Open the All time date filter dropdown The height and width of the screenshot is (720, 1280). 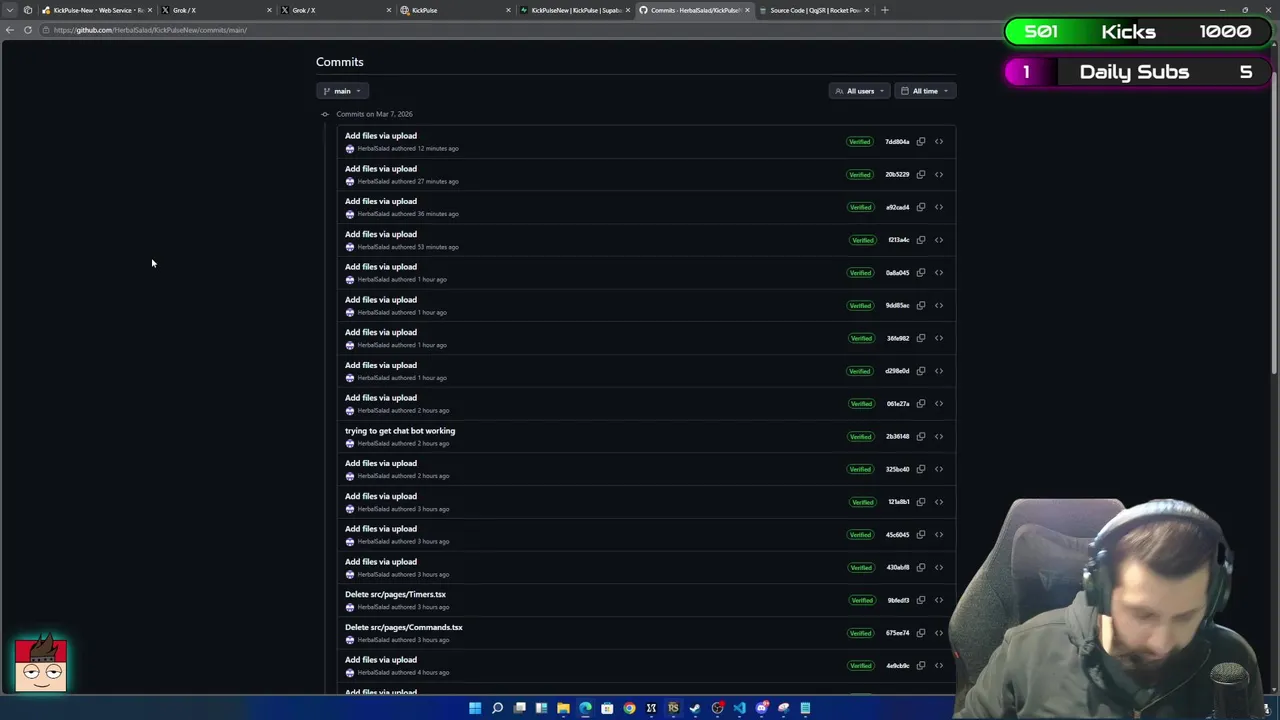[x=925, y=91]
